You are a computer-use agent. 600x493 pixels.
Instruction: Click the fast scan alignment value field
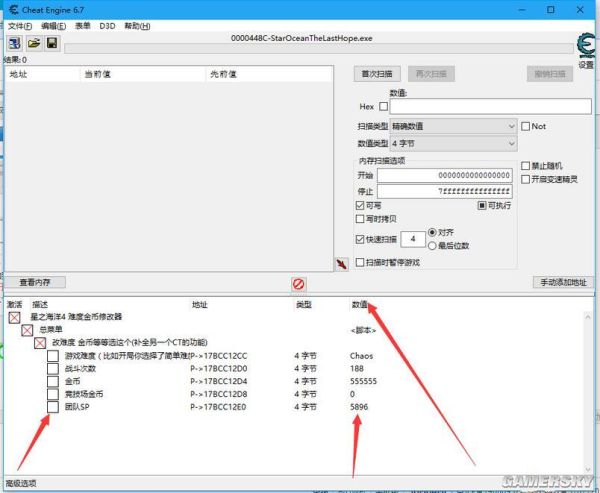(413, 239)
